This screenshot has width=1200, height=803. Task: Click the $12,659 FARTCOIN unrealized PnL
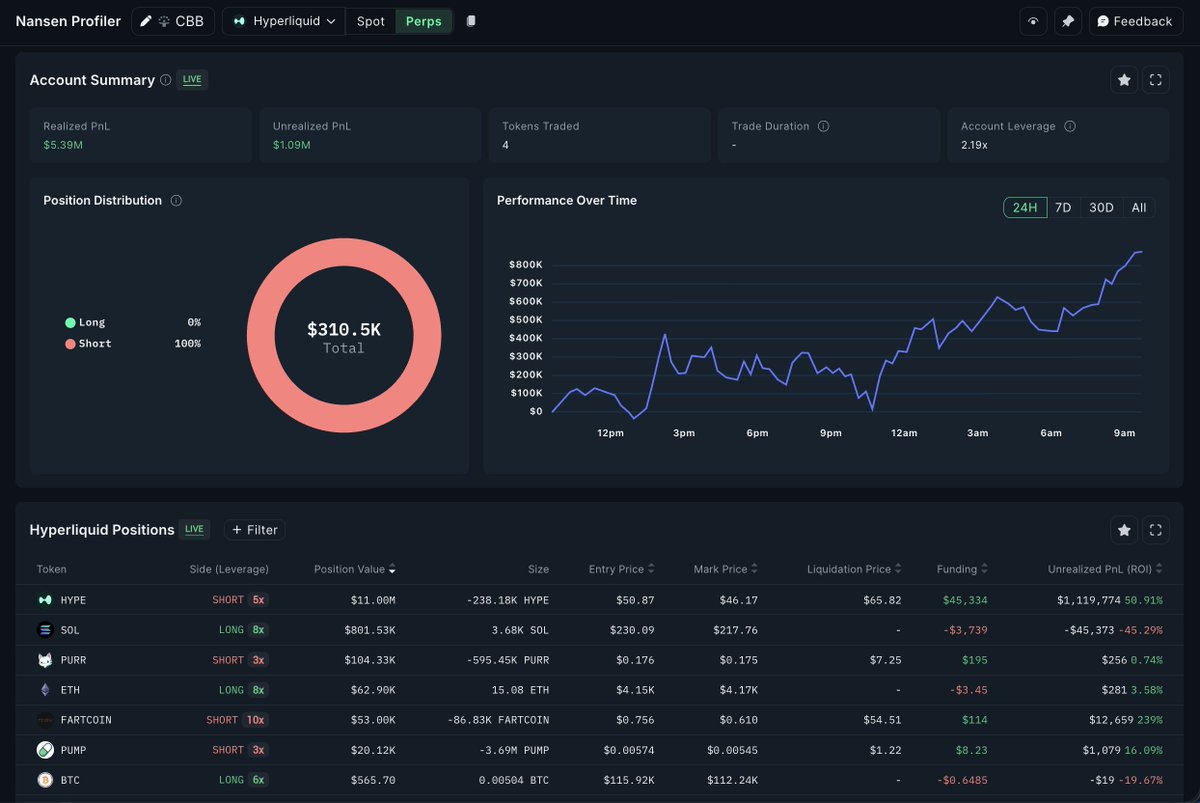(x=1111, y=720)
